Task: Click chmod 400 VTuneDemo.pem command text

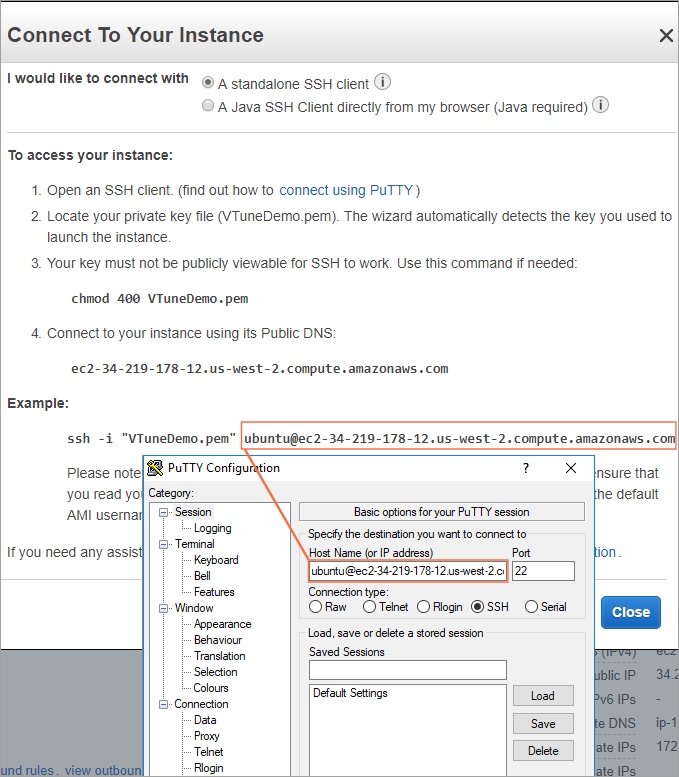Action: tap(160, 299)
